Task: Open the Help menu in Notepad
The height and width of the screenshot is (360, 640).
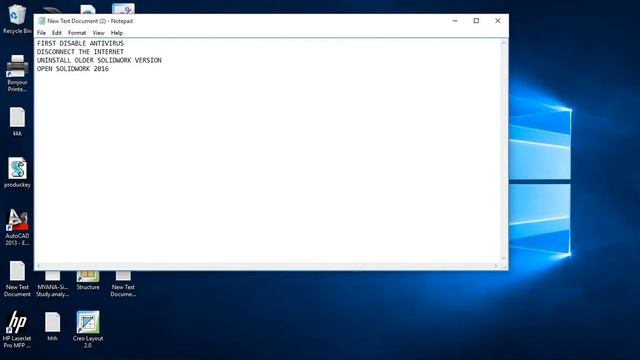Action: (117, 33)
